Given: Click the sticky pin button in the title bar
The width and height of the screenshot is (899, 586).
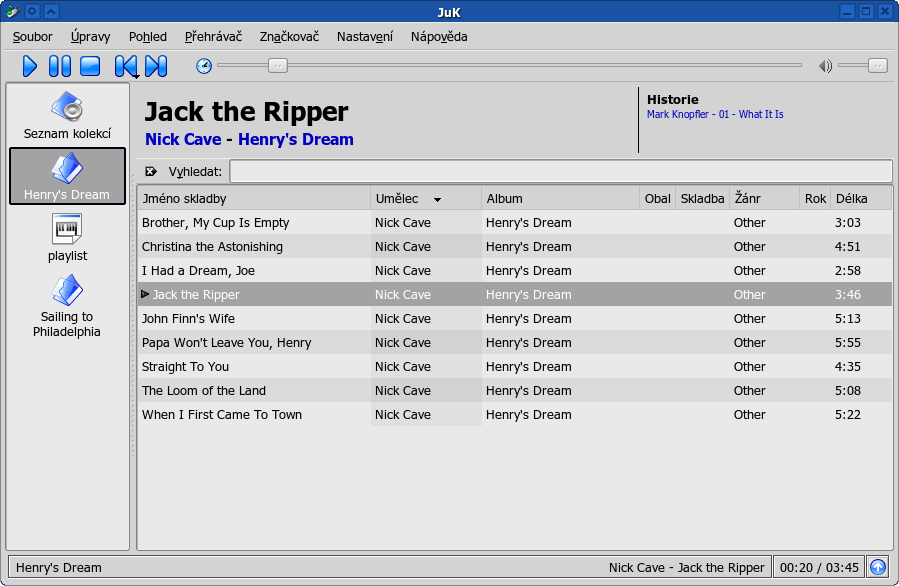Looking at the screenshot, I should coord(33,11).
